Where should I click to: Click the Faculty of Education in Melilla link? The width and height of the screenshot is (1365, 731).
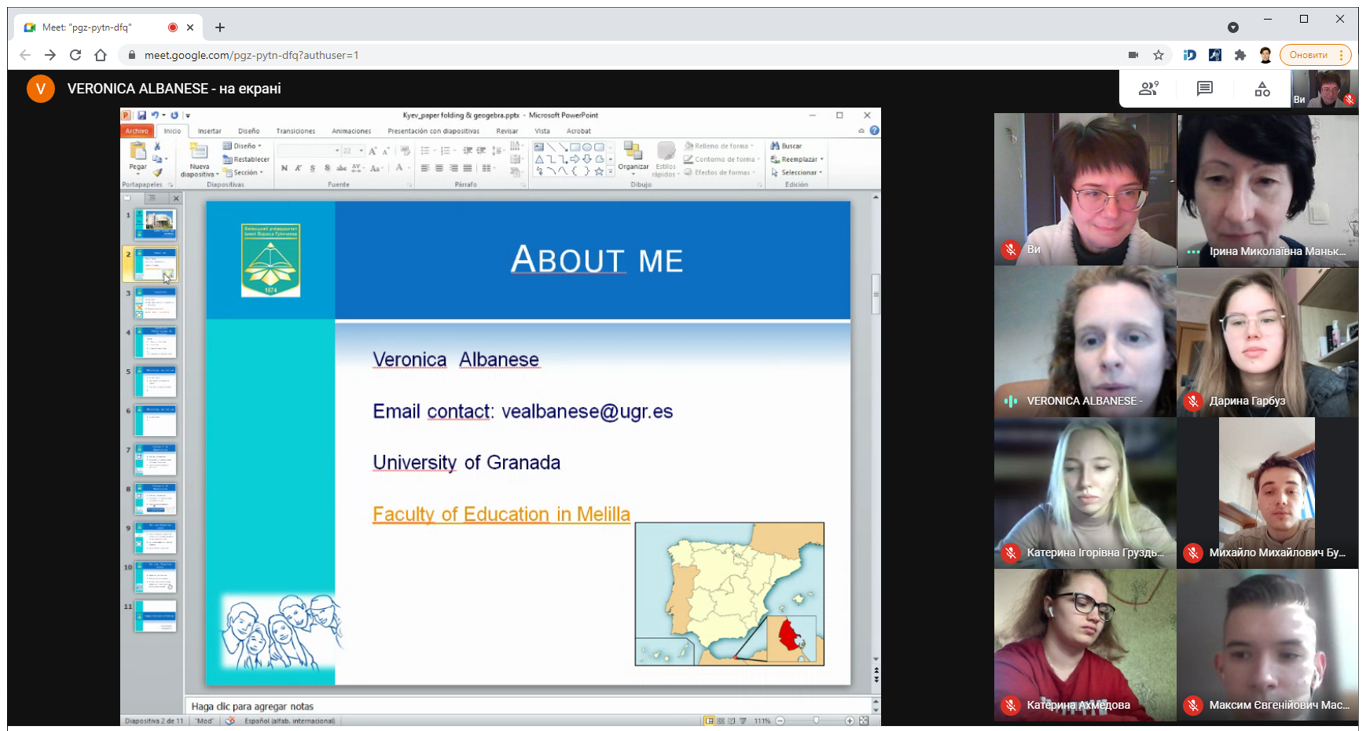(501, 514)
